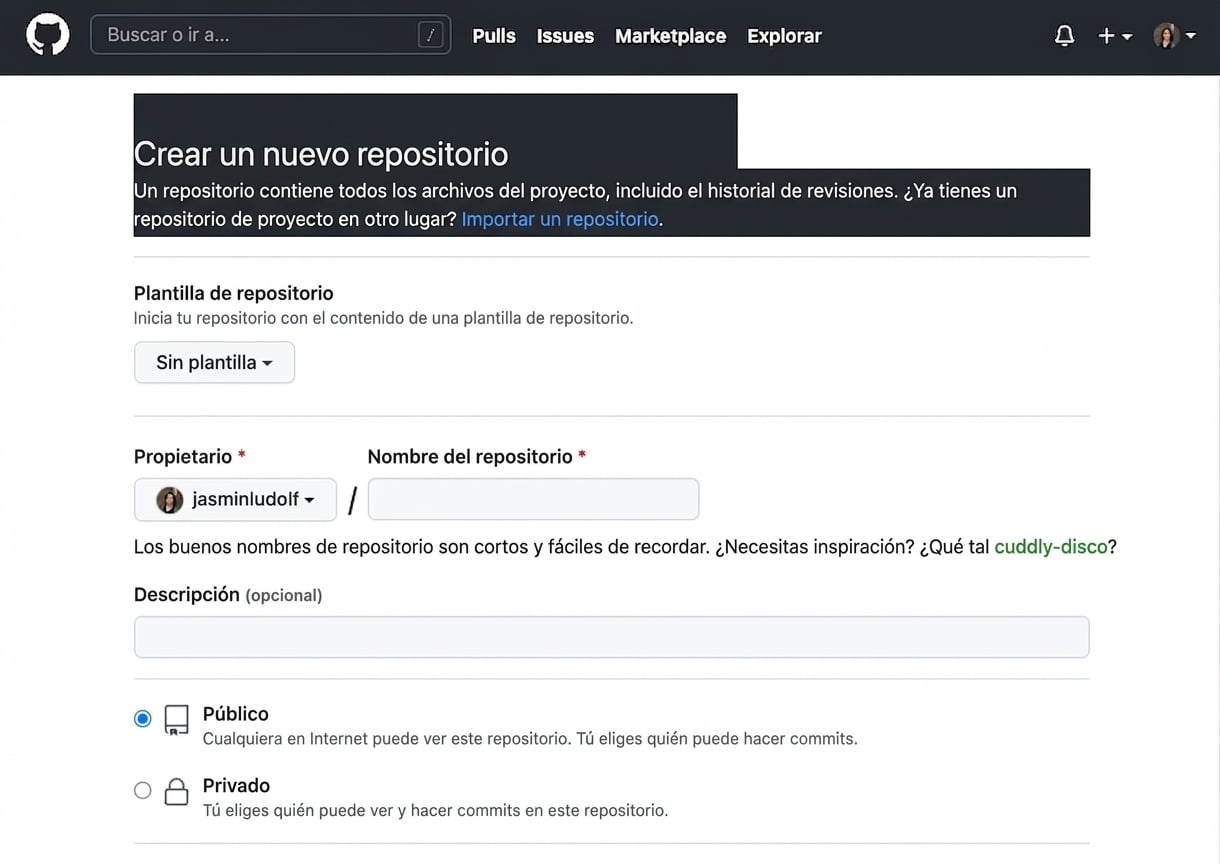The height and width of the screenshot is (864, 1220).
Task: Click the Plantilla de repositorio label
Action: click(x=234, y=293)
